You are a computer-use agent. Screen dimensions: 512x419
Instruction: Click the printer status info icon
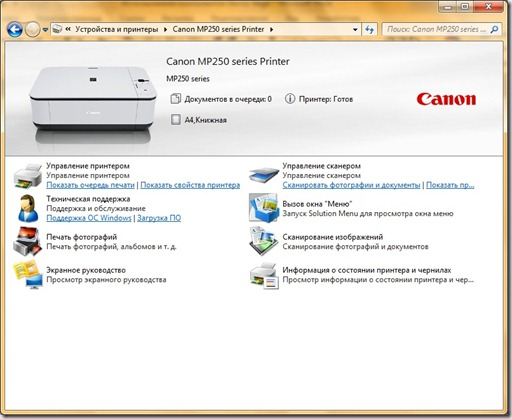tap(290, 99)
